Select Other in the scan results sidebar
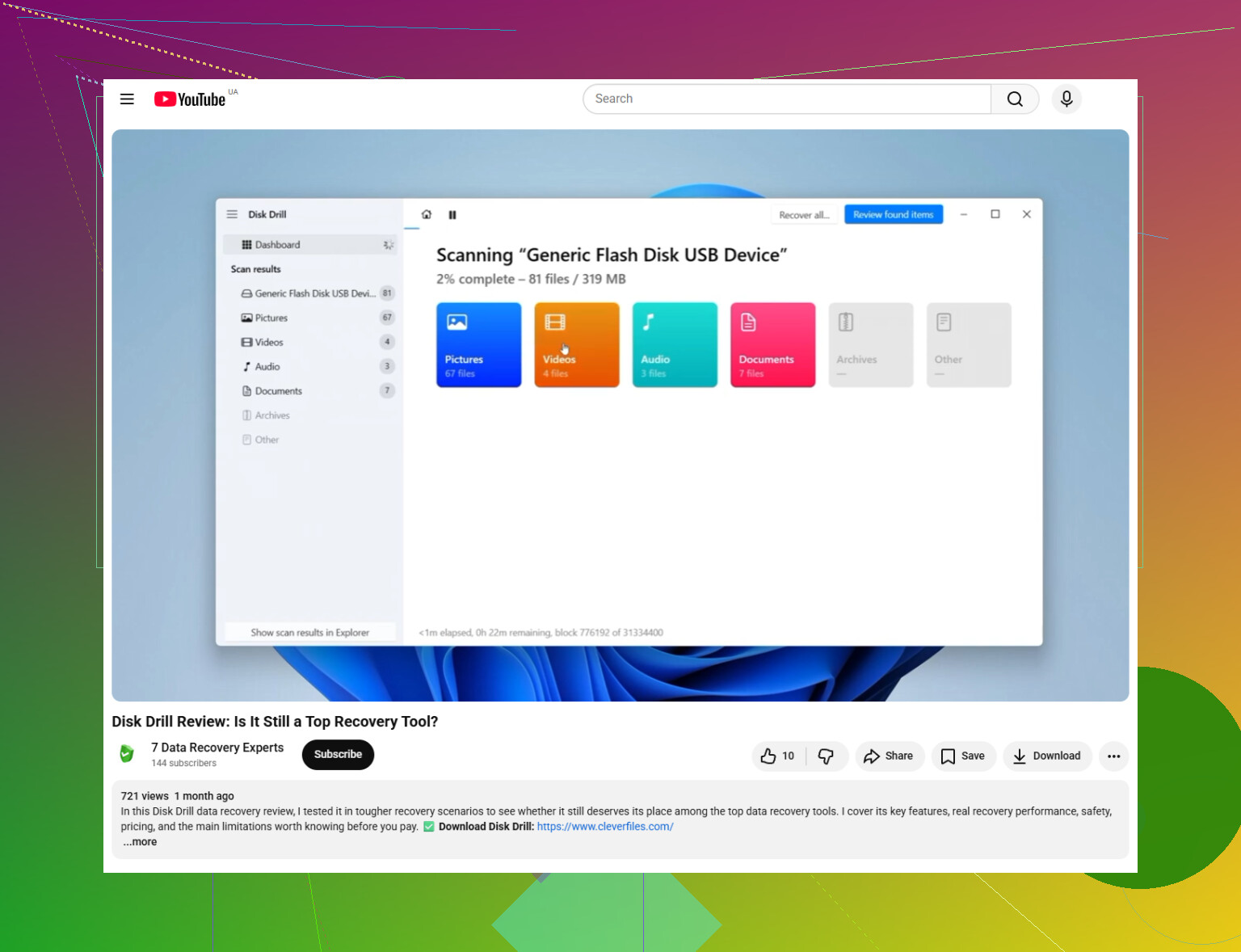 (x=310, y=440)
